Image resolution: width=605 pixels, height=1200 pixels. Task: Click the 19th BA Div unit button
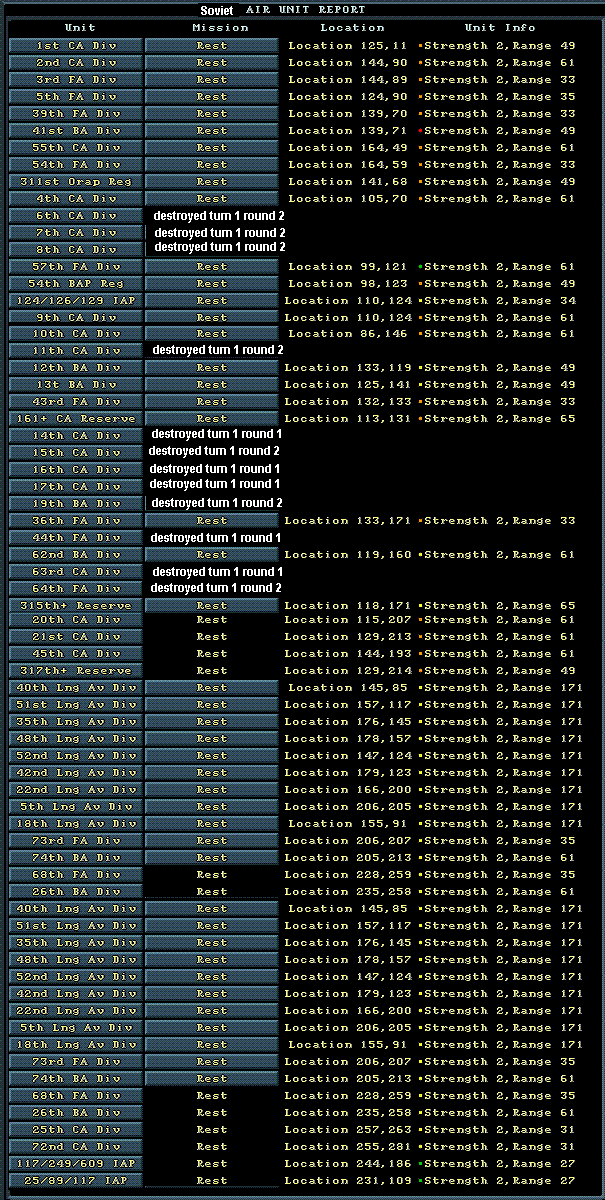76,504
